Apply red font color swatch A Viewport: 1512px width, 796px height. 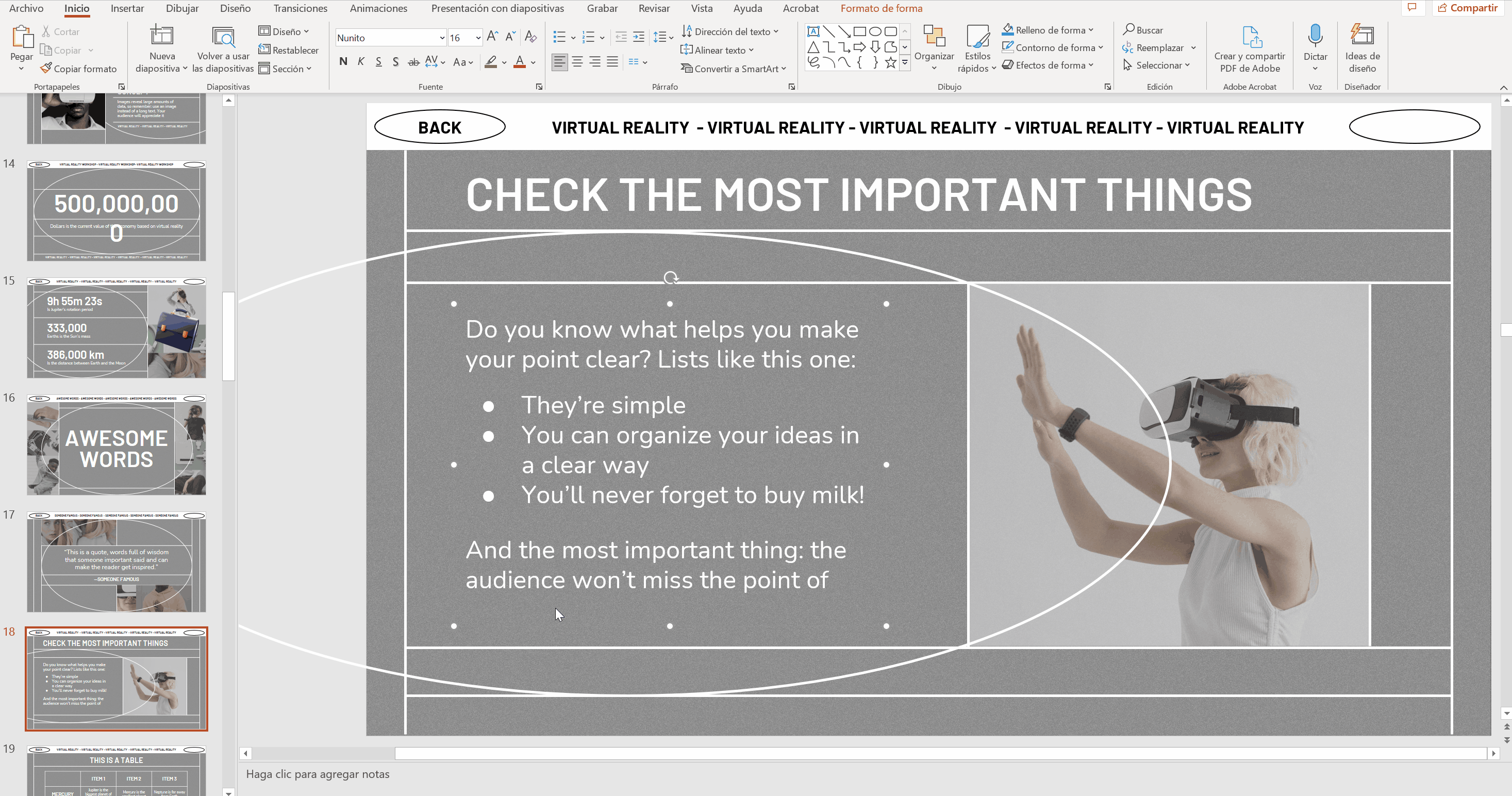[x=520, y=62]
